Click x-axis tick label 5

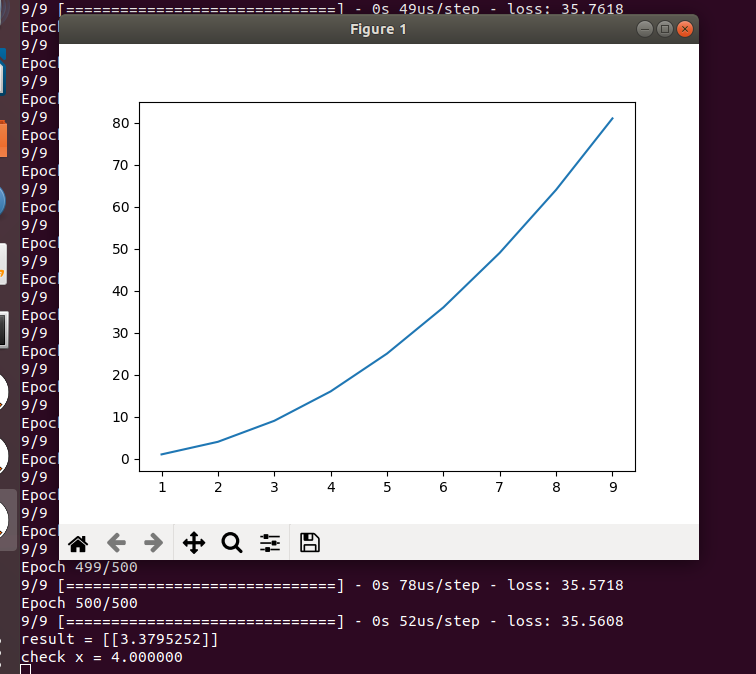(387, 487)
